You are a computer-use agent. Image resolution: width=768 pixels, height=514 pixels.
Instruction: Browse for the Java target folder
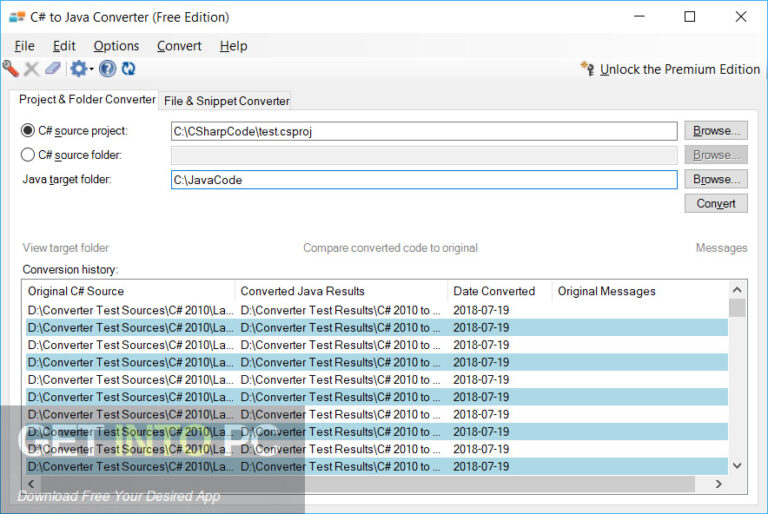(x=716, y=179)
